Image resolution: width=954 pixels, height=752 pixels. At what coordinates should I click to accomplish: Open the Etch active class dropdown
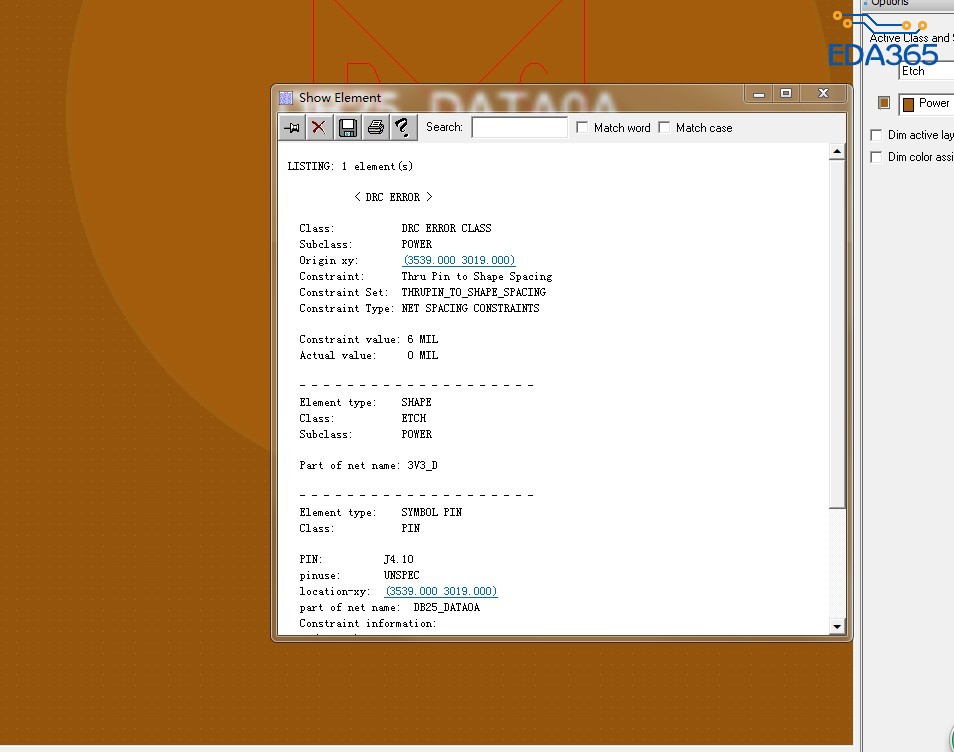(x=926, y=71)
